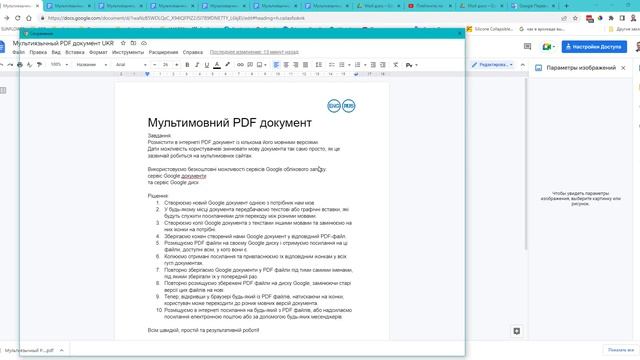640x360 pixels.
Task: Increase the paragraph indent
Action: pyautogui.click(x=382, y=64)
